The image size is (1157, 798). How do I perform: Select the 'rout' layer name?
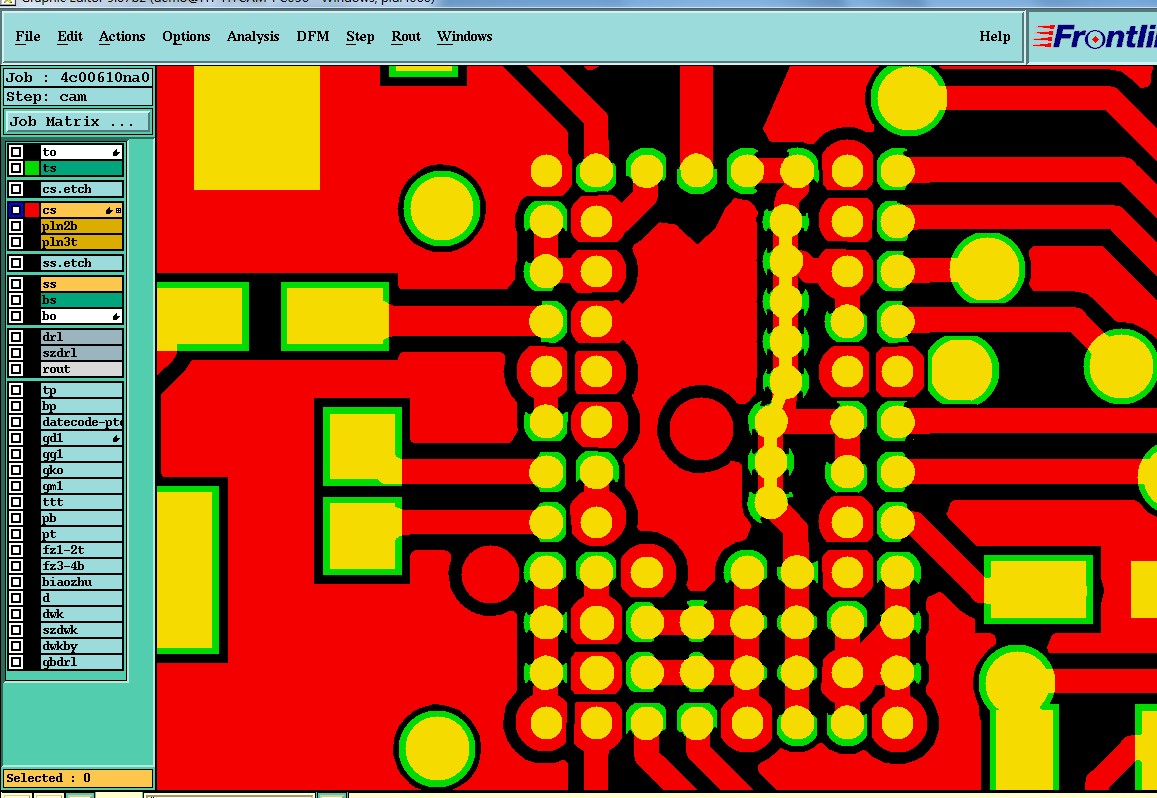click(x=81, y=369)
